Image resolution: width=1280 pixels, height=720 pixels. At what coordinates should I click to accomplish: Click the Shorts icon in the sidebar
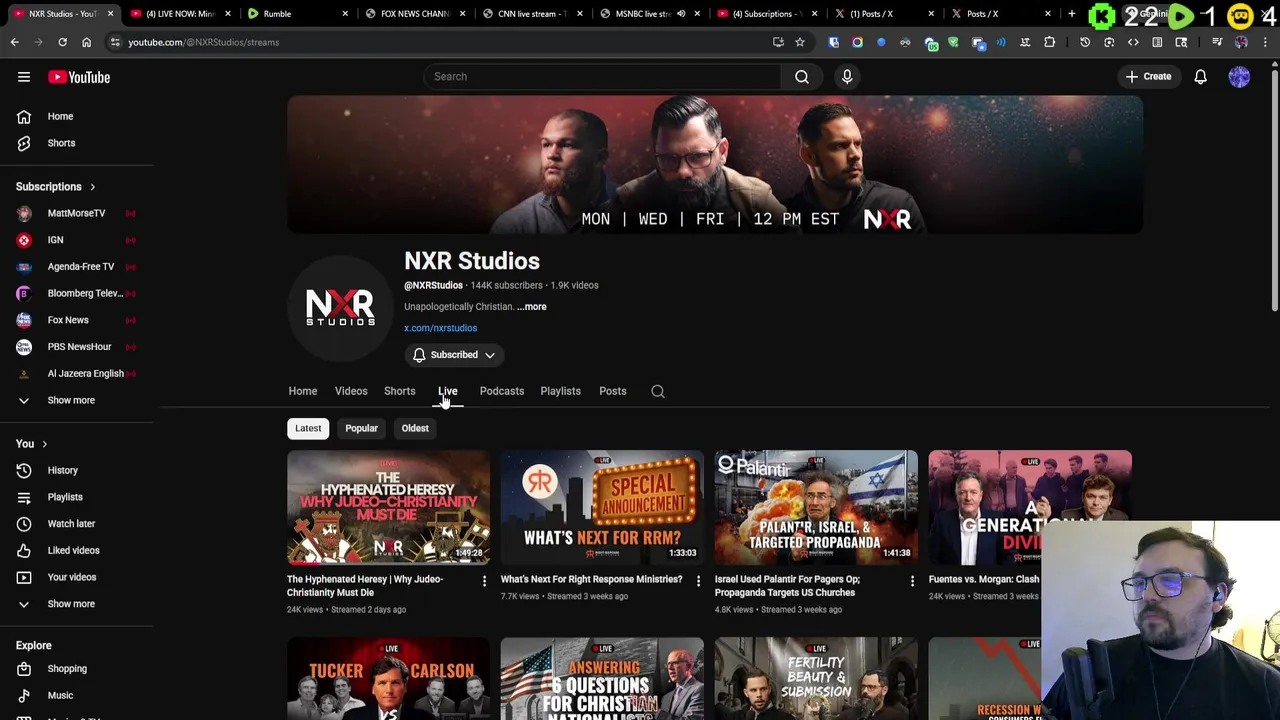click(24, 143)
